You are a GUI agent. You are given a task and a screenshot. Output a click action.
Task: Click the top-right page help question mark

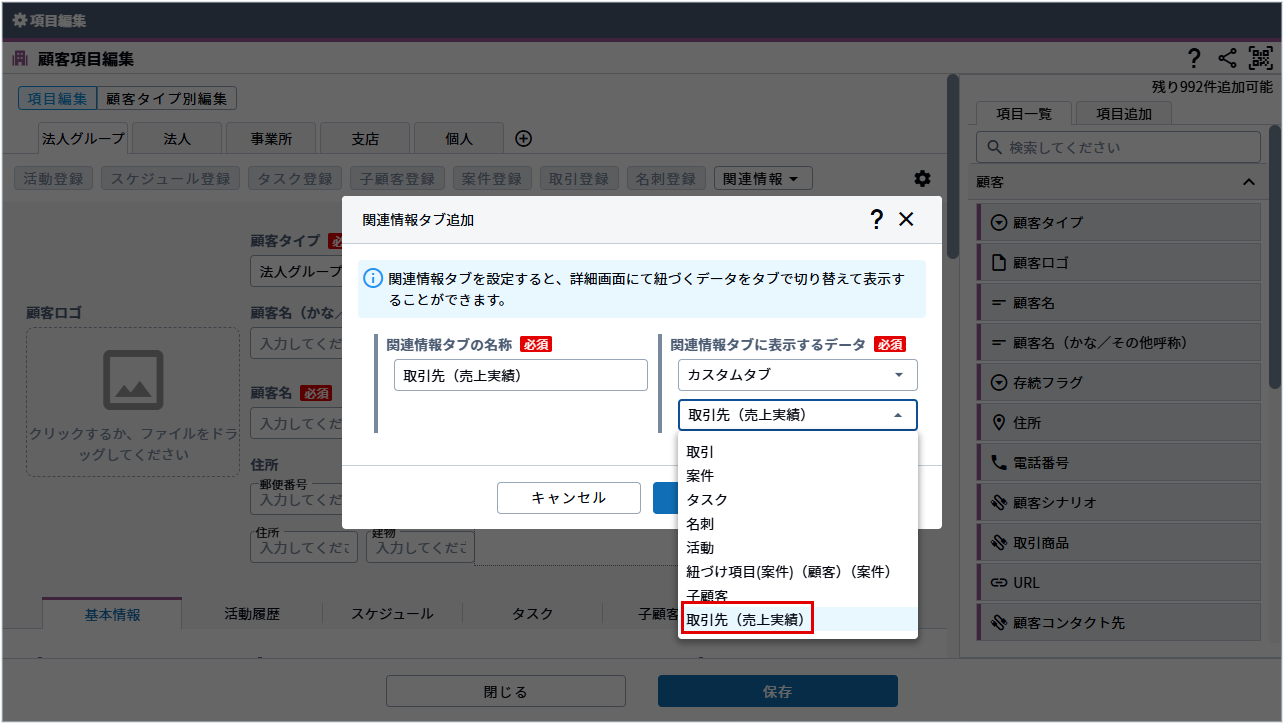pyautogui.click(x=1193, y=59)
